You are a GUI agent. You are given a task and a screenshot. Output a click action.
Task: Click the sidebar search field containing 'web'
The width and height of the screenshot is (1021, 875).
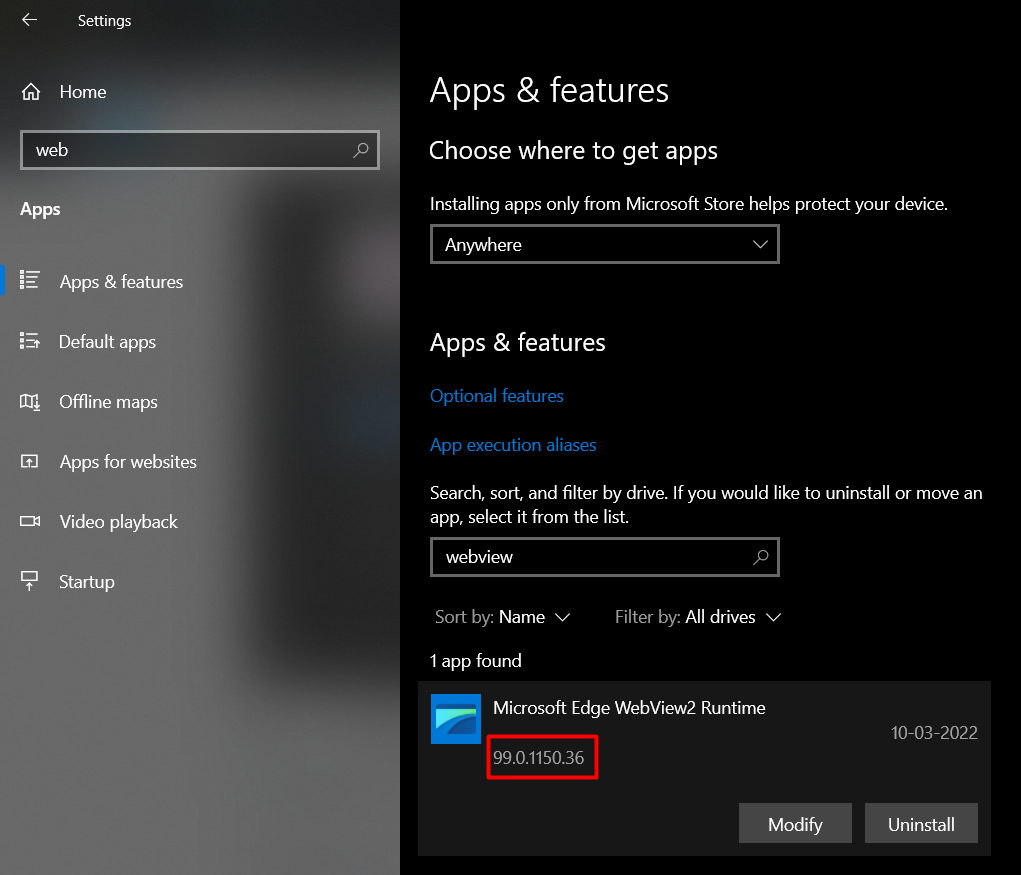pos(199,150)
